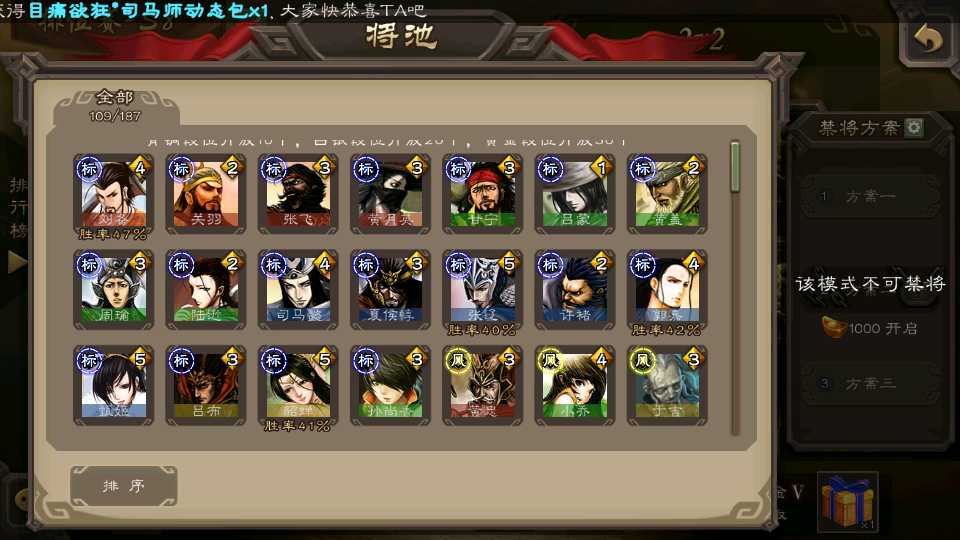Click the 排序 sort button
Screen dimensions: 960x540
124,486
